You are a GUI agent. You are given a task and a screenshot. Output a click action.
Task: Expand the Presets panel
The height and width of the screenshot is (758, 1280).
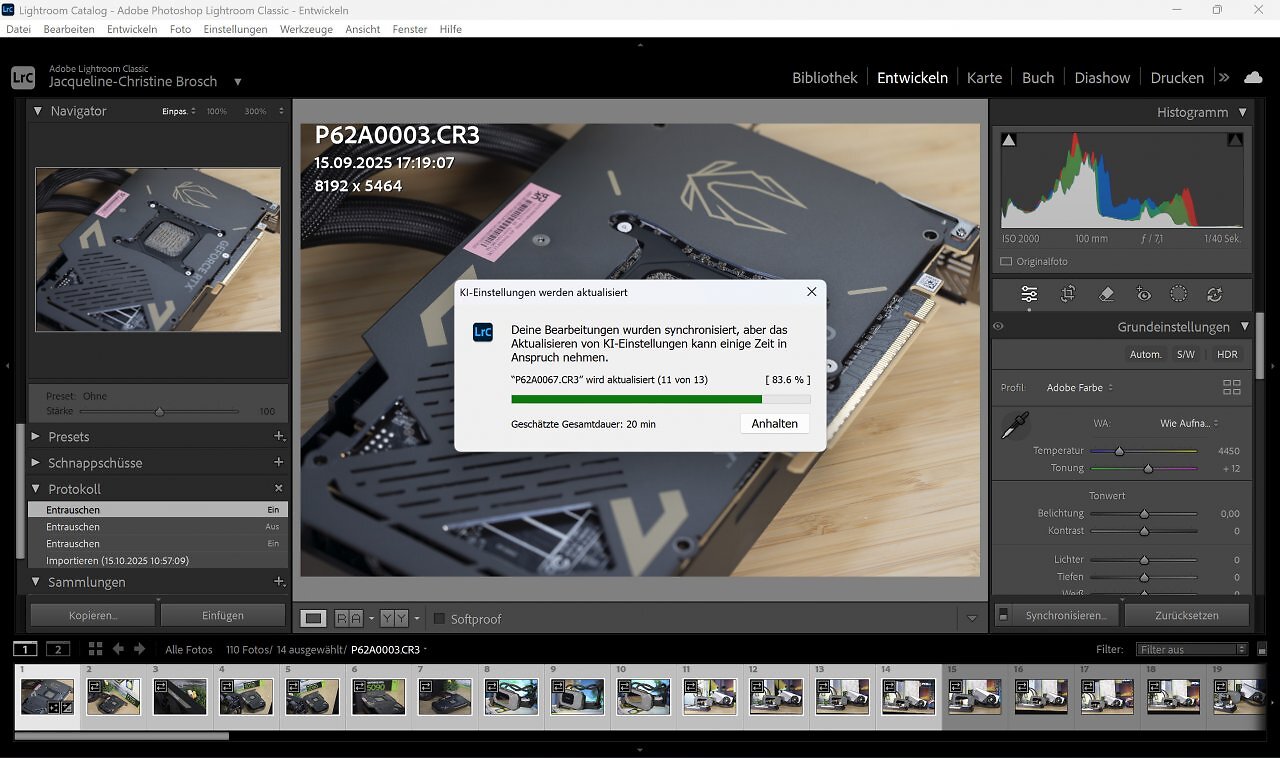[x=36, y=436]
